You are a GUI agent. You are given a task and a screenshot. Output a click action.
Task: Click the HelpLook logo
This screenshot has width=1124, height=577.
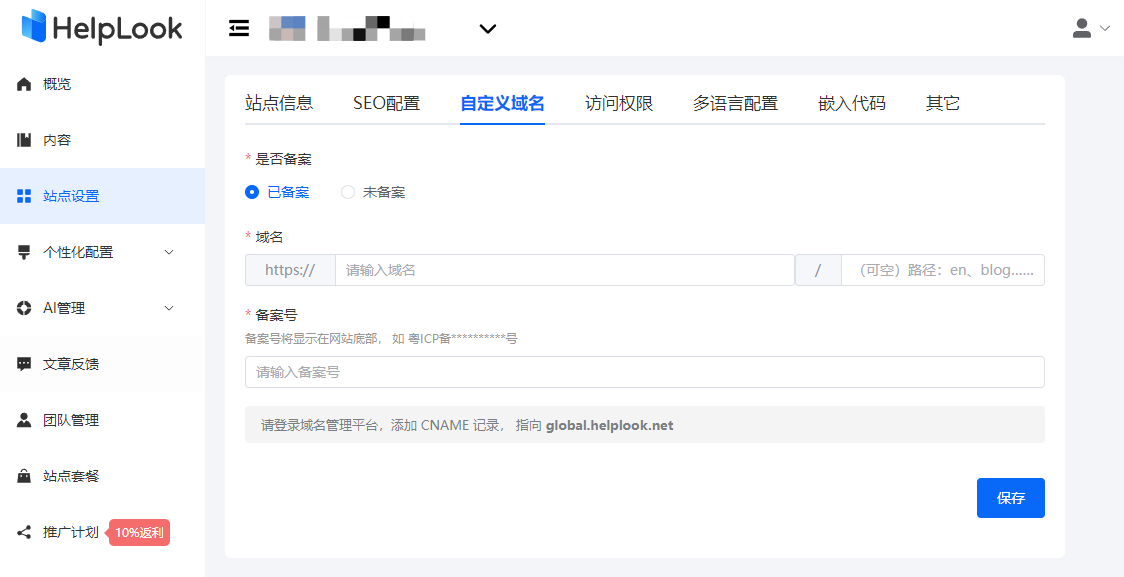pyautogui.click(x=101, y=28)
